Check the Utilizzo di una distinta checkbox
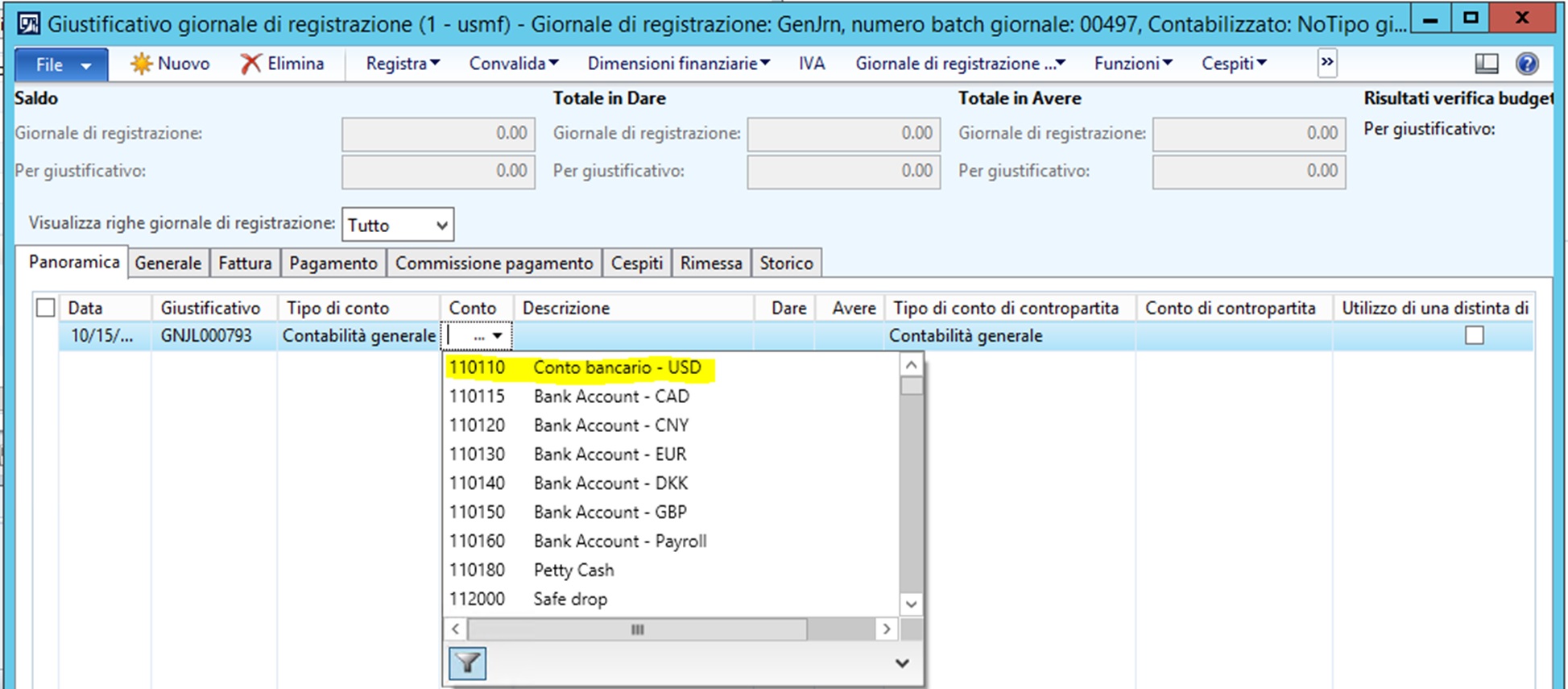 (x=1474, y=335)
